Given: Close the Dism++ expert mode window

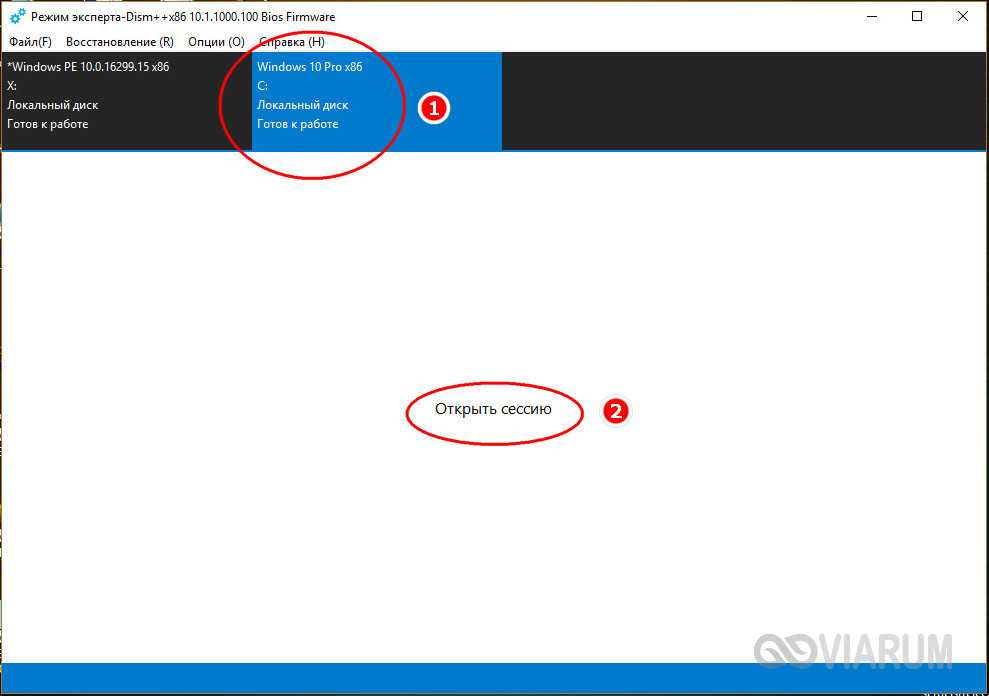Looking at the screenshot, I should pyautogui.click(x=964, y=16).
